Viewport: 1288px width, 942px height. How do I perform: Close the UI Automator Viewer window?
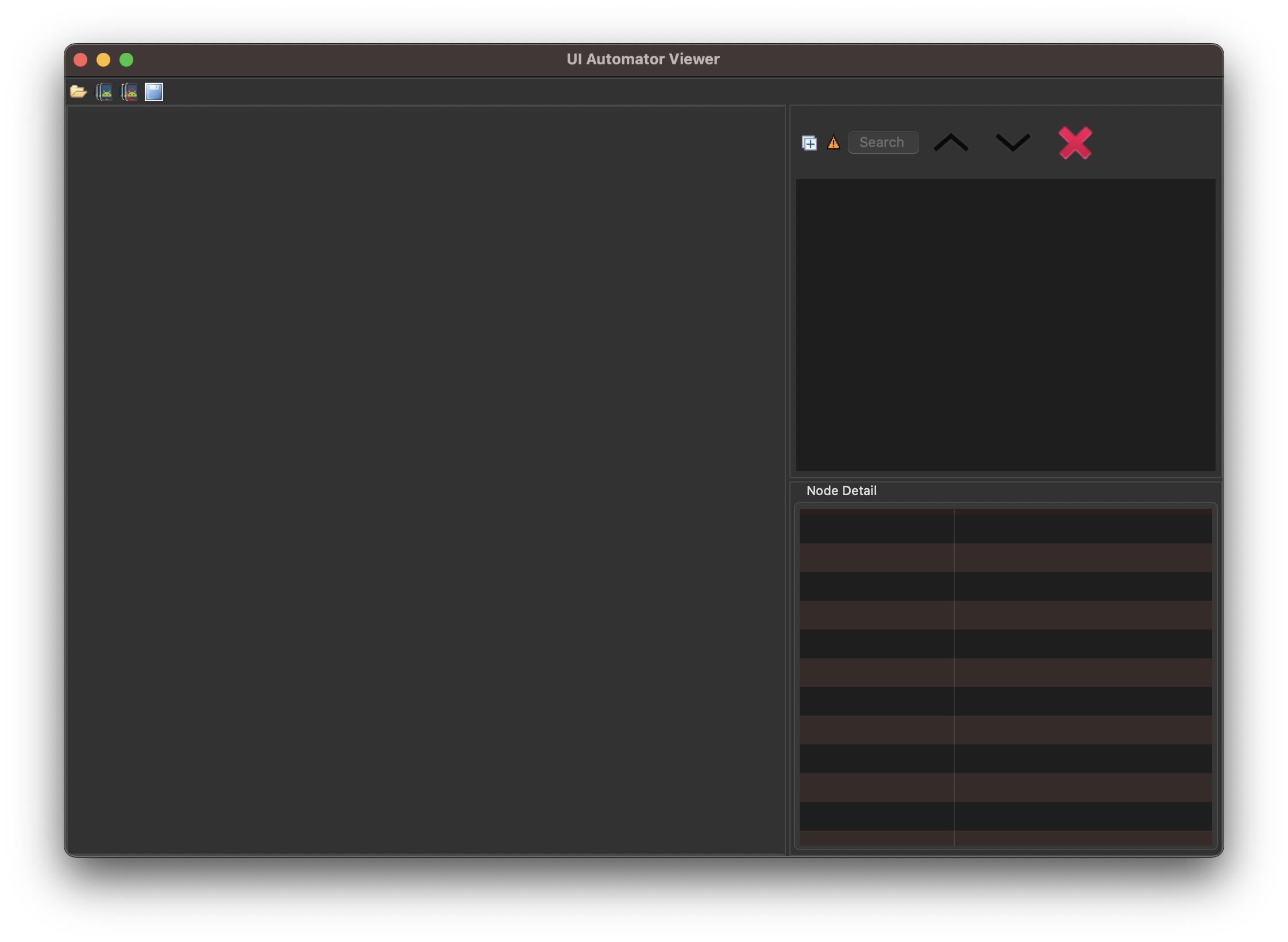(80, 60)
